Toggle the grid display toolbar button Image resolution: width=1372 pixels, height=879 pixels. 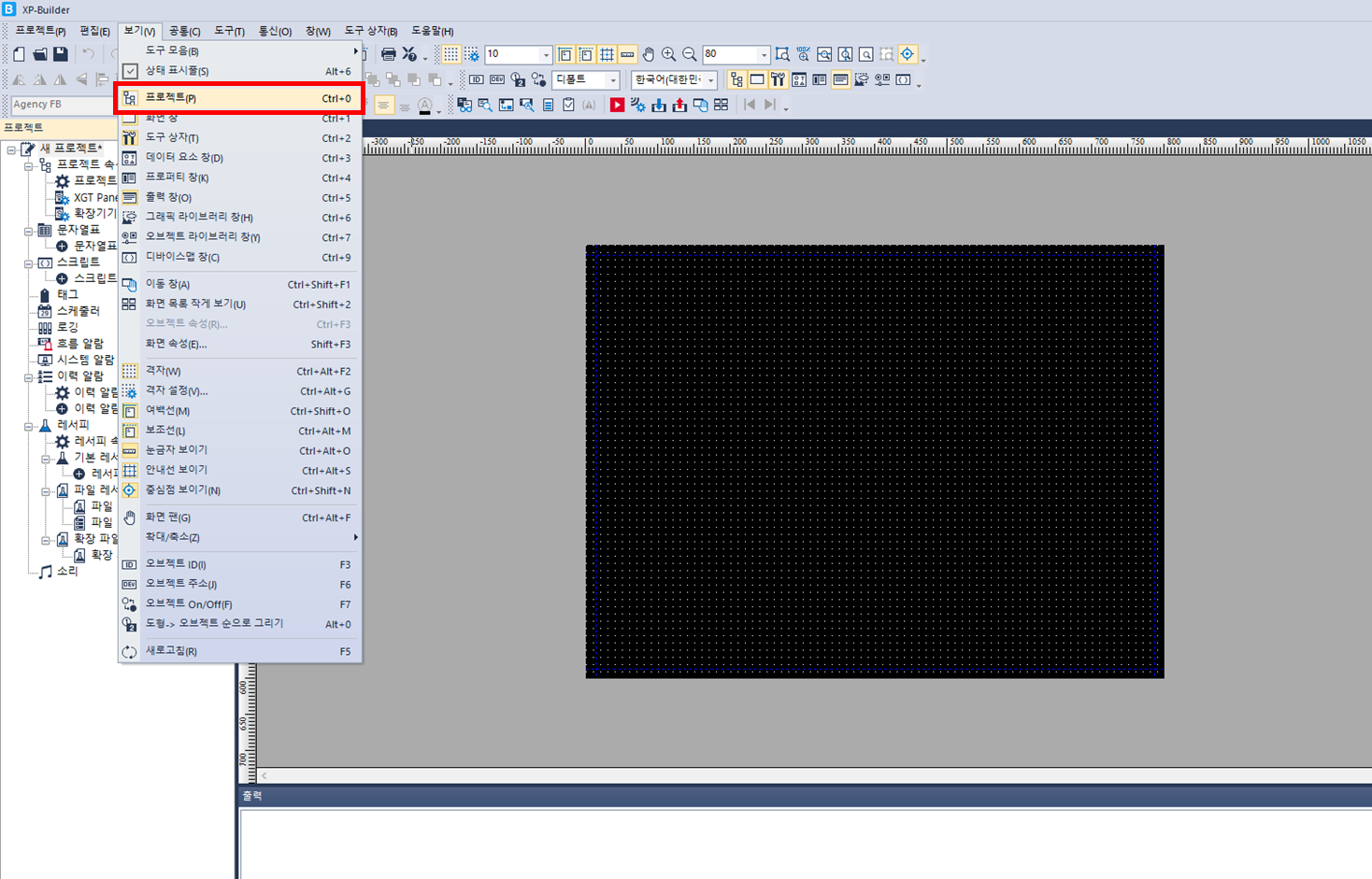(450, 54)
